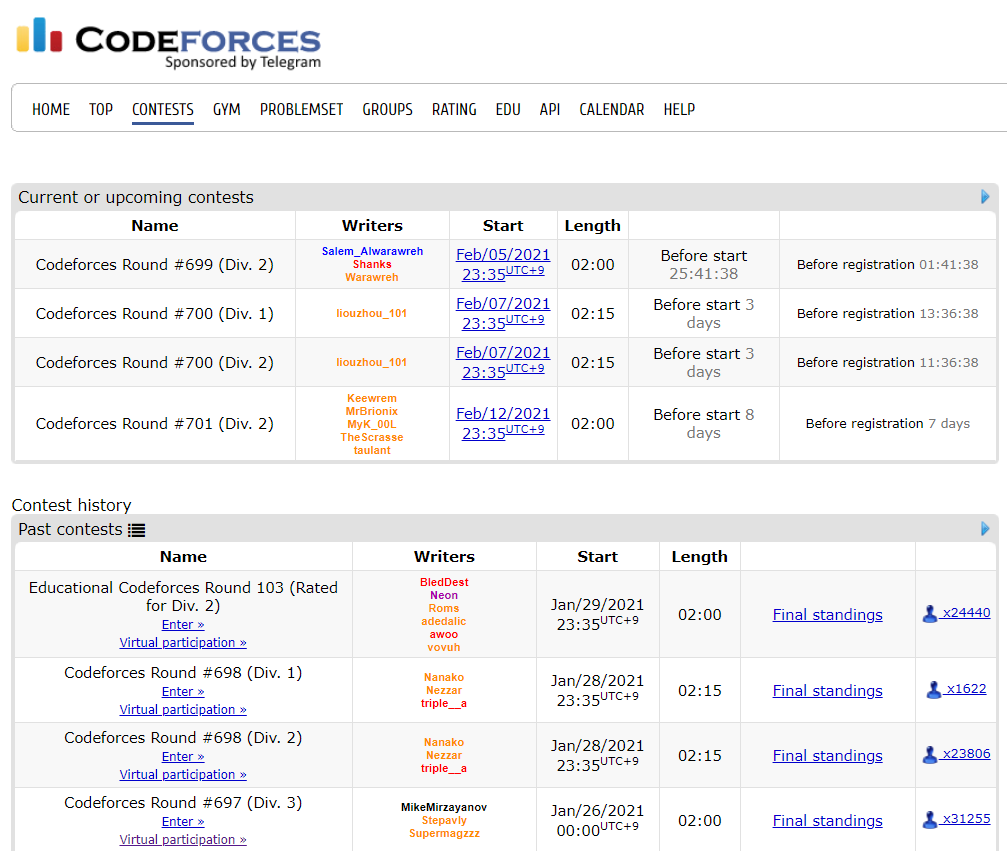The width and height of the screenshot is (1007, 851).
Task: Click writer Salem_Alwarawreh
Action: pos(372,251)
